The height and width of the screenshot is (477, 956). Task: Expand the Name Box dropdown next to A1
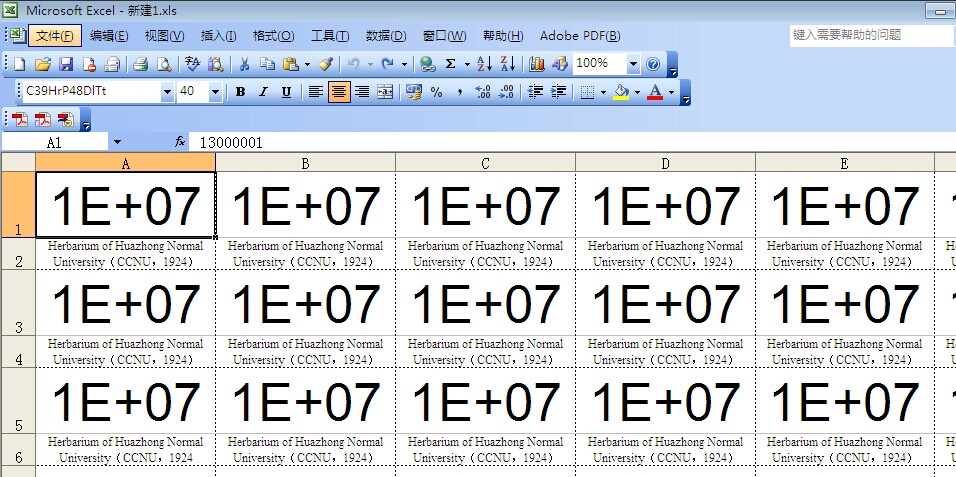point(118,142)
